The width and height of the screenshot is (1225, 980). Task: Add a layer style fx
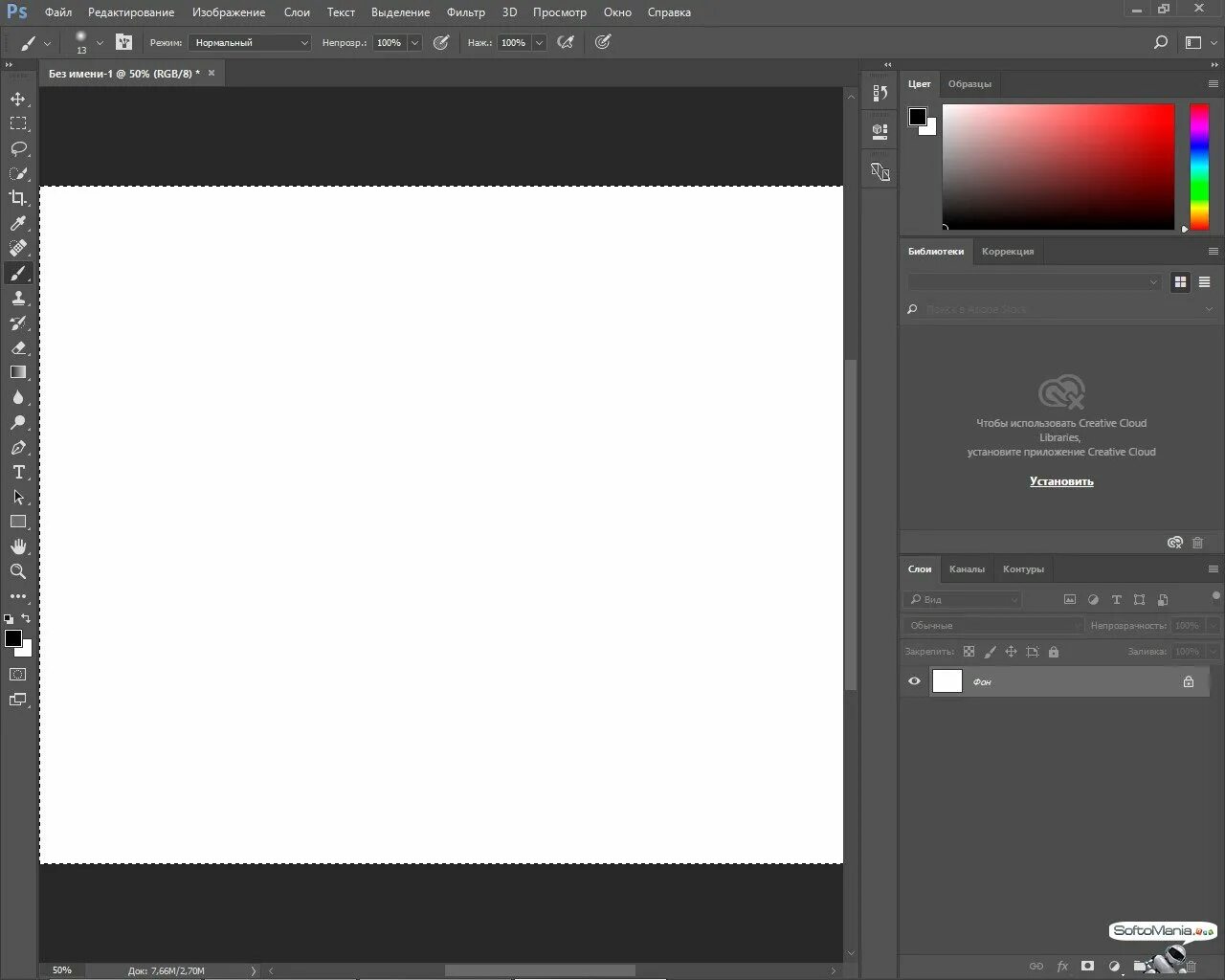pos(1062,967)
